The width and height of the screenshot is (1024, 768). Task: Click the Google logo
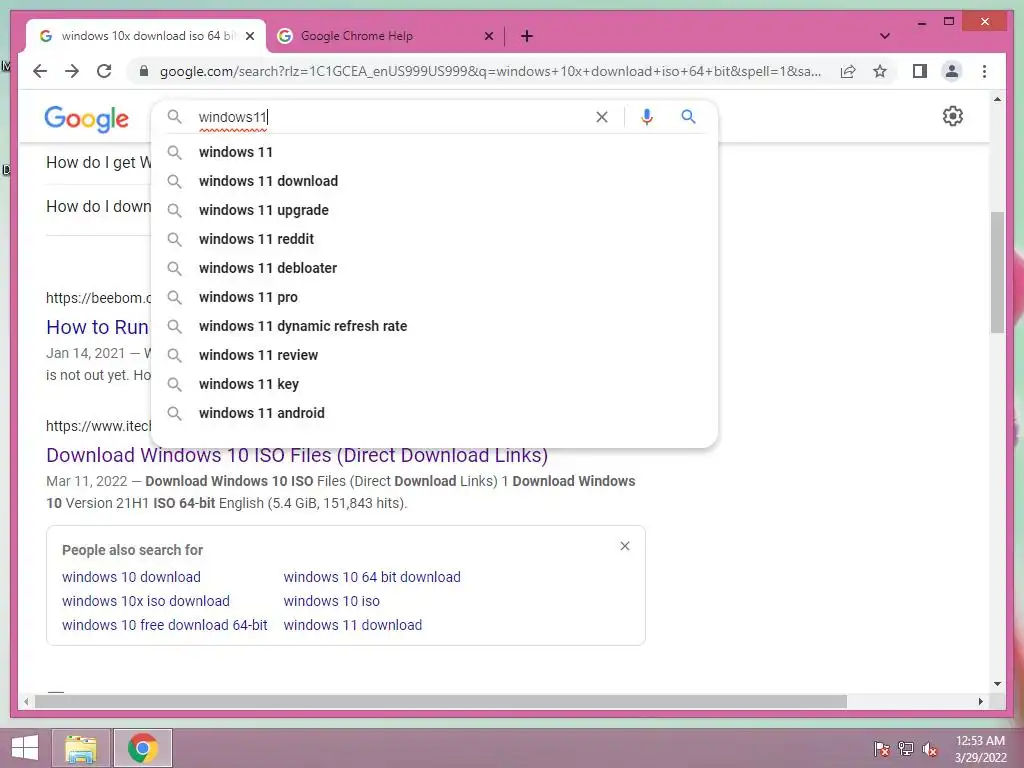(86, 119)
